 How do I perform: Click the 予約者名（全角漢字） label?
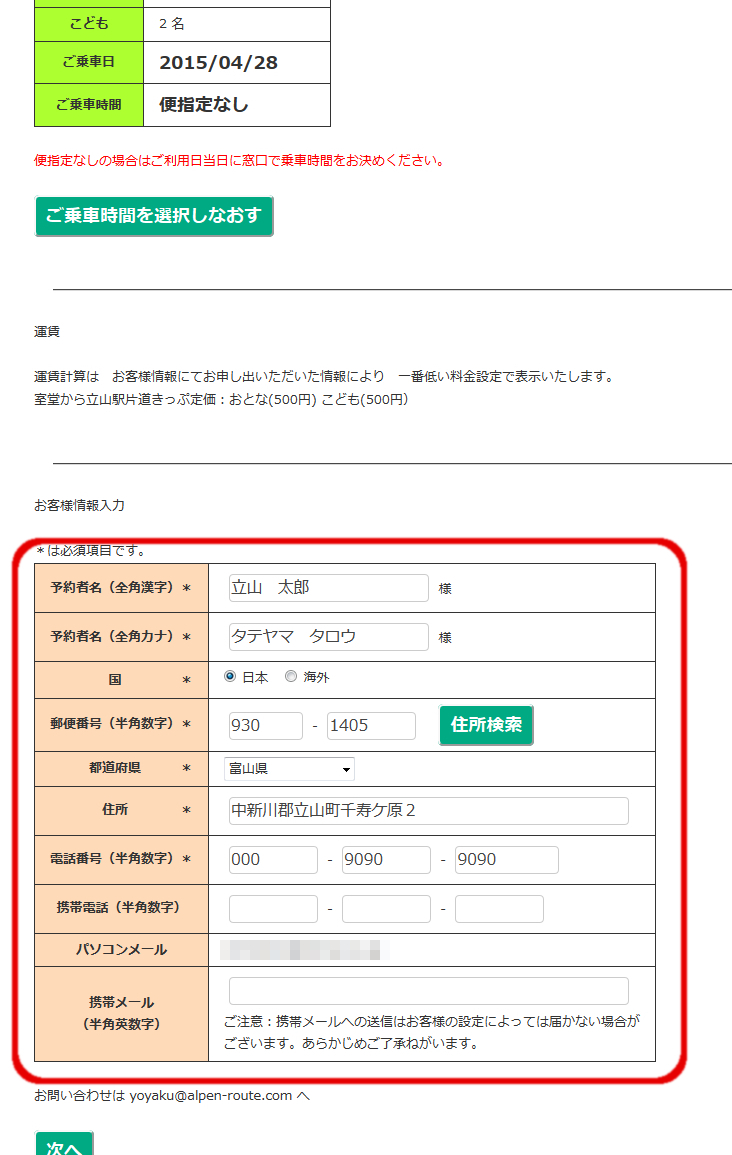click(x=121, y=588)
